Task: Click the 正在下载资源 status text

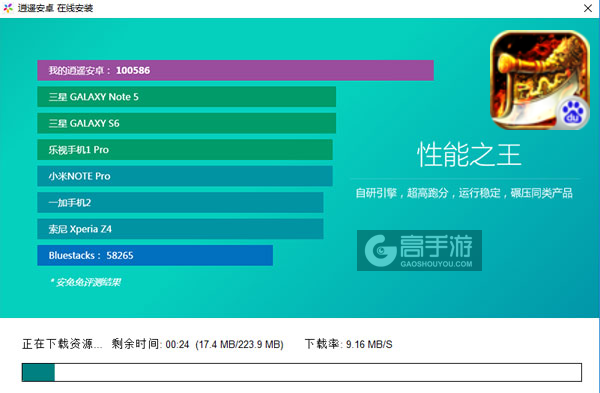Action: coord(62,344)
